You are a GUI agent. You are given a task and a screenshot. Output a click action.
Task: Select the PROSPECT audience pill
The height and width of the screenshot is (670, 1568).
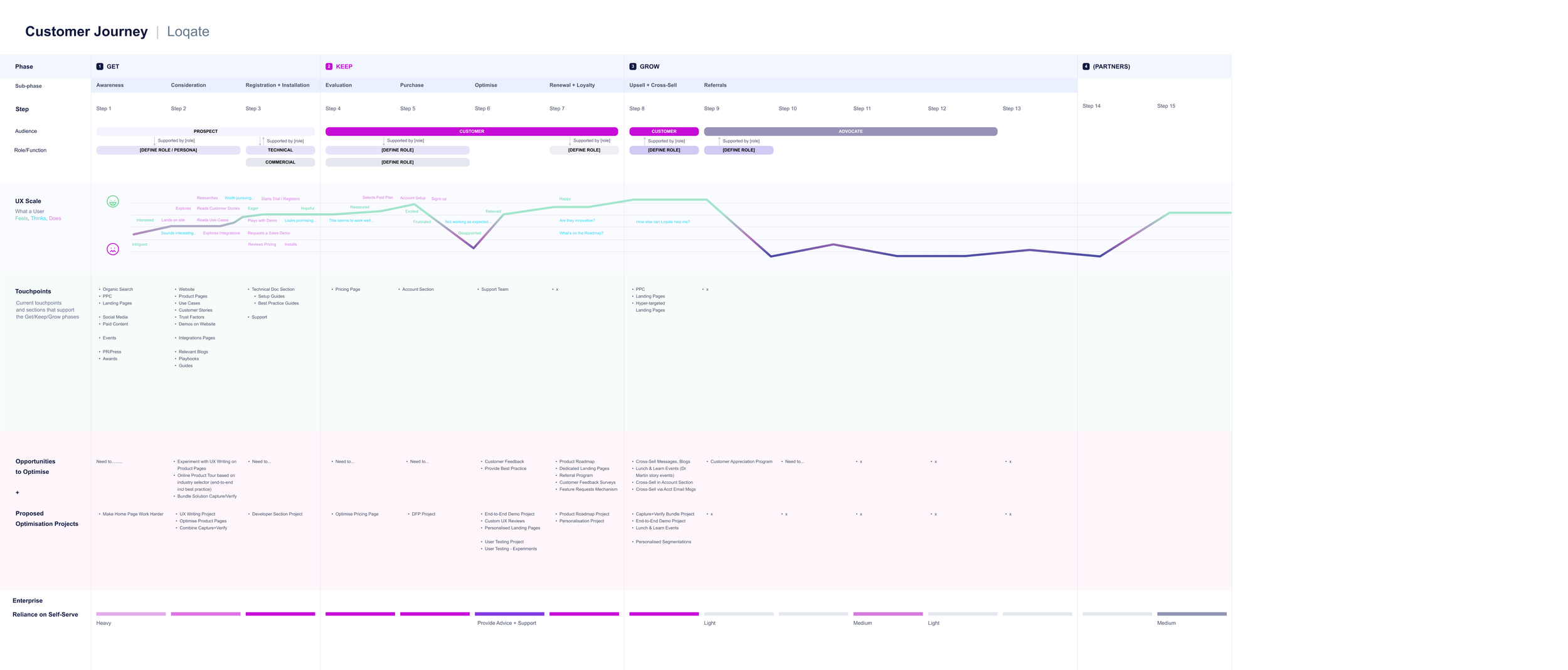[205, 131]
